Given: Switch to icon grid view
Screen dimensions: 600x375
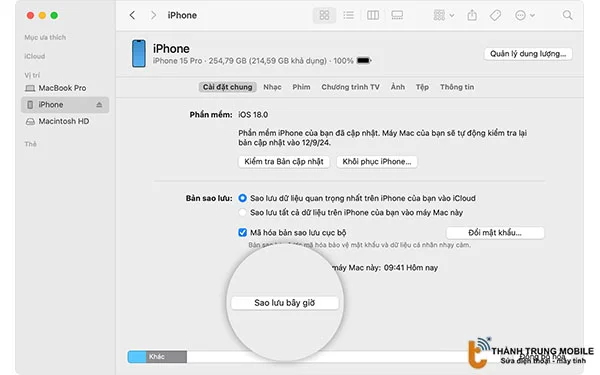Looking at the screenshot, I should tap(324, 15).
